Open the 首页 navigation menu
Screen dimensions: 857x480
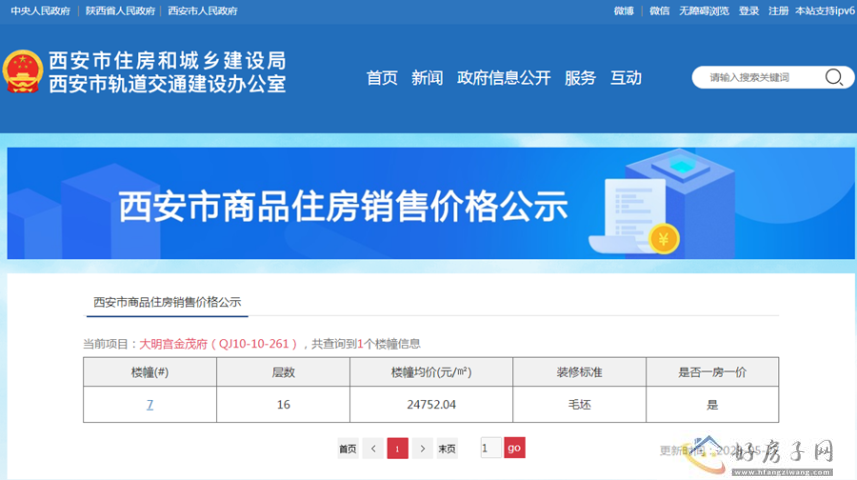[381, 78]
